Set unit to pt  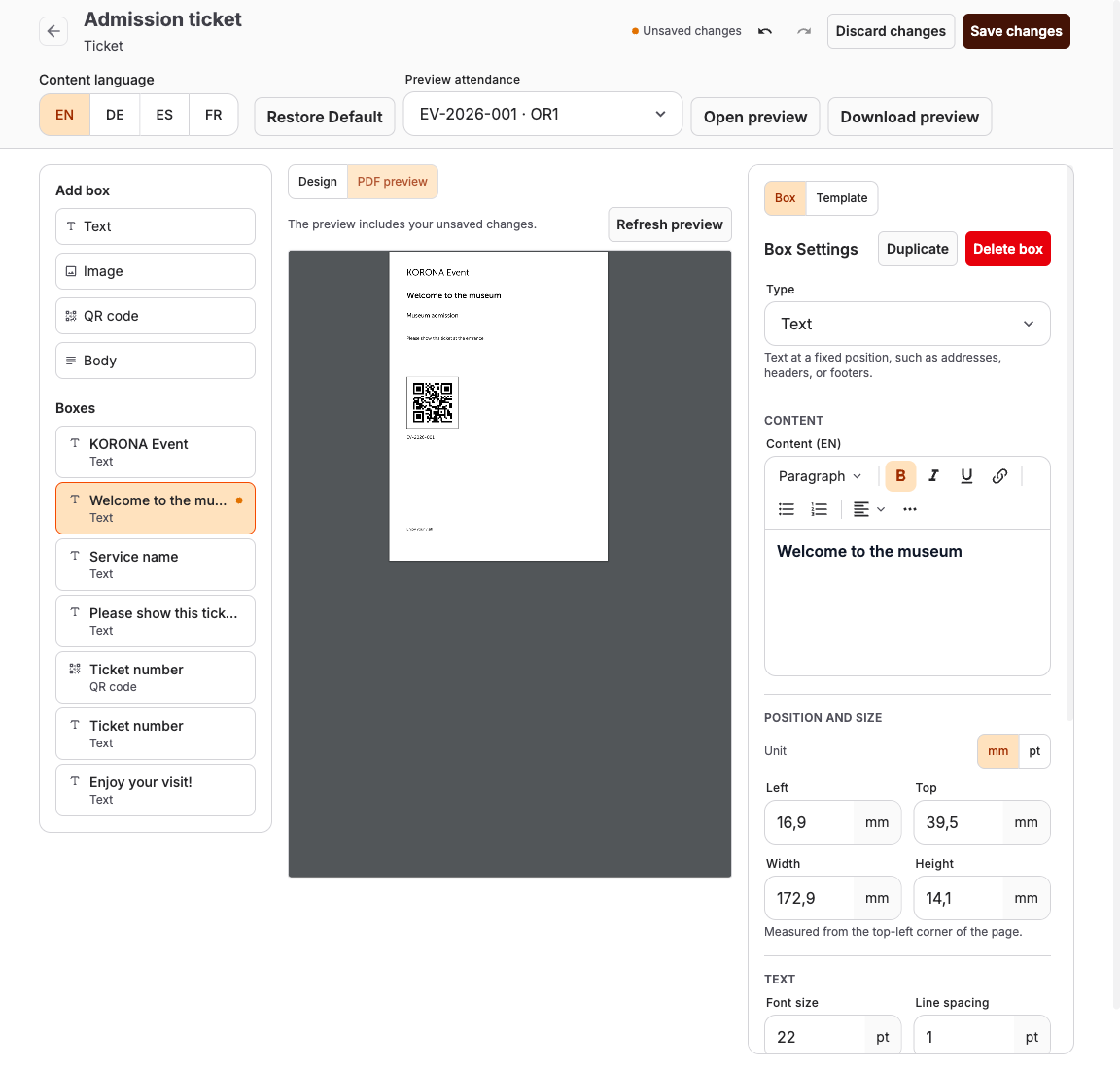pyautogui.click(x=1034, y=751)
